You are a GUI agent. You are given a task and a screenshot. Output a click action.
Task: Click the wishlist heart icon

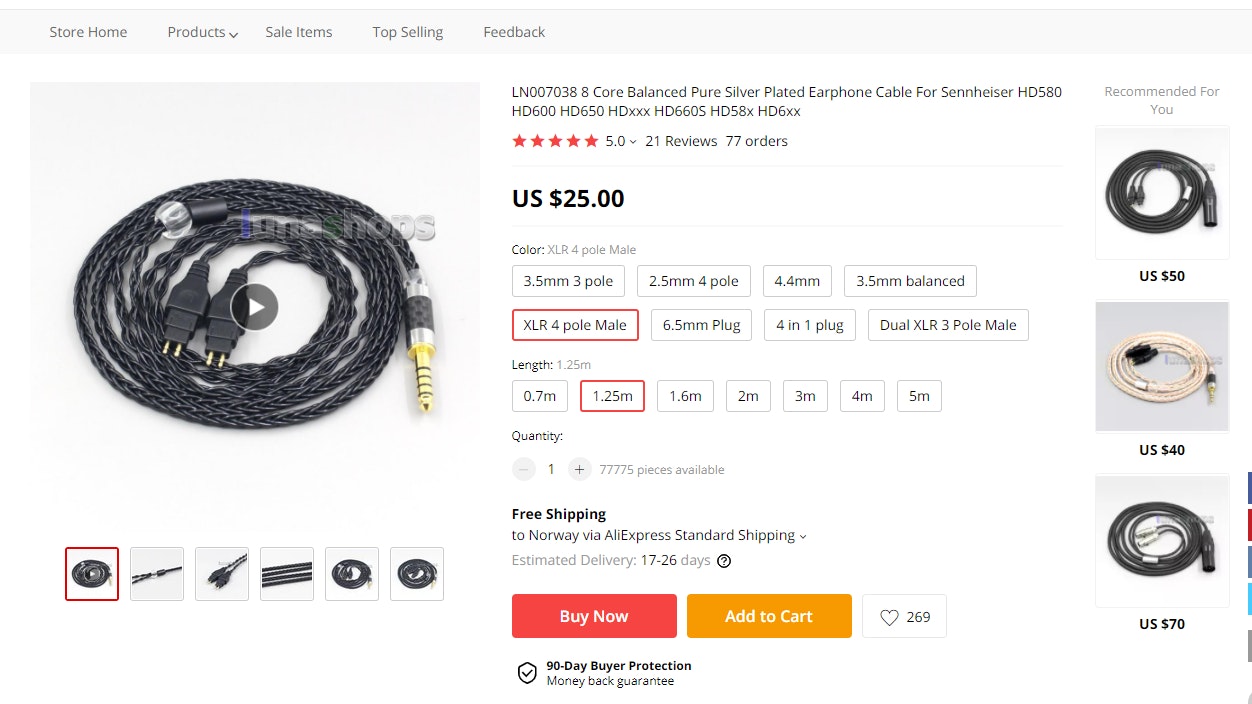tap(889, 617)
